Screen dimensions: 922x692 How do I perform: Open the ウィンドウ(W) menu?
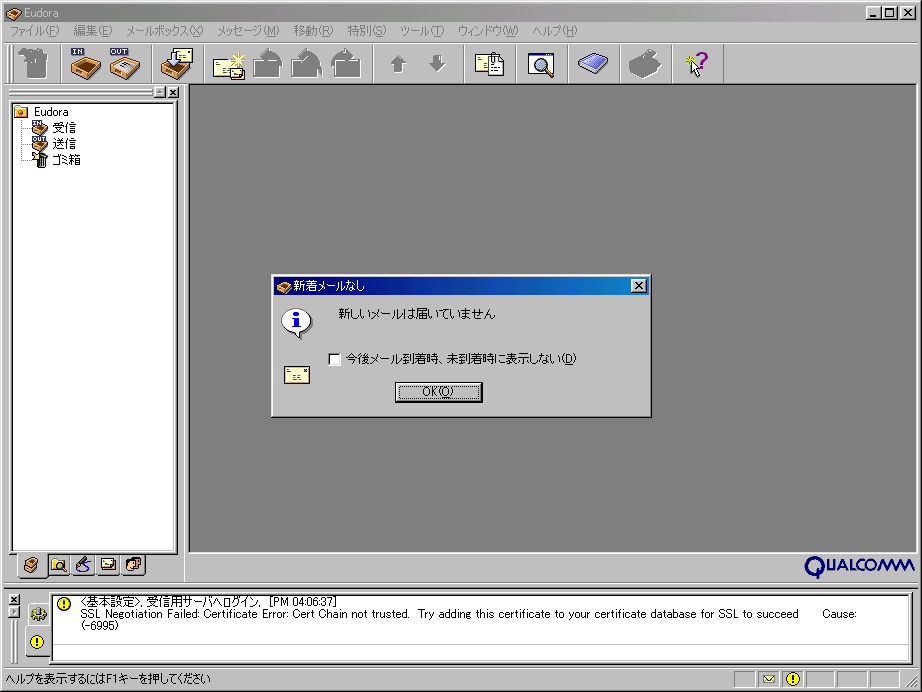tap(487, 31)
